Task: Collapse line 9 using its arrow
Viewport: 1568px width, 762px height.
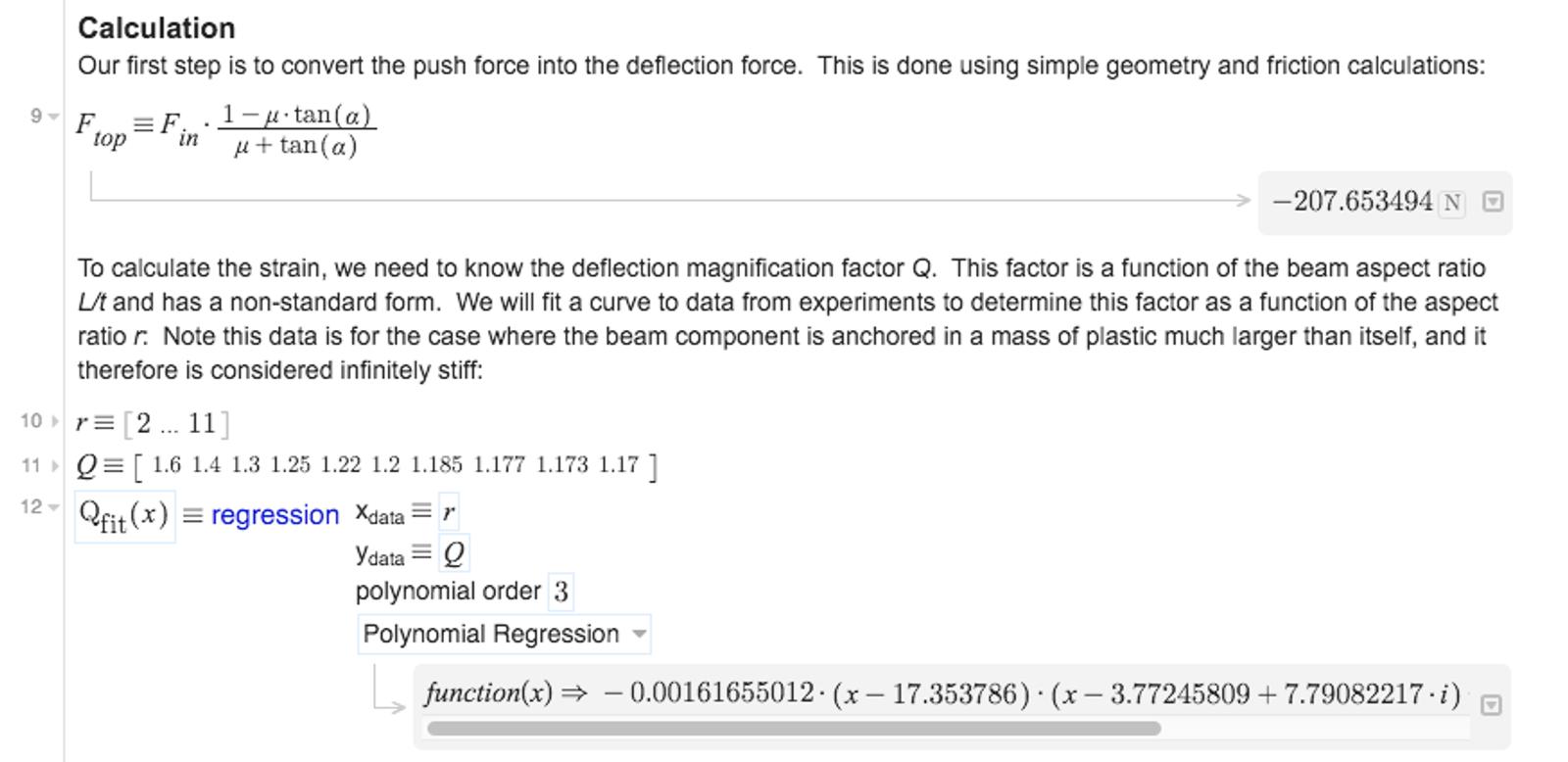Action: (x=53, y=117)
